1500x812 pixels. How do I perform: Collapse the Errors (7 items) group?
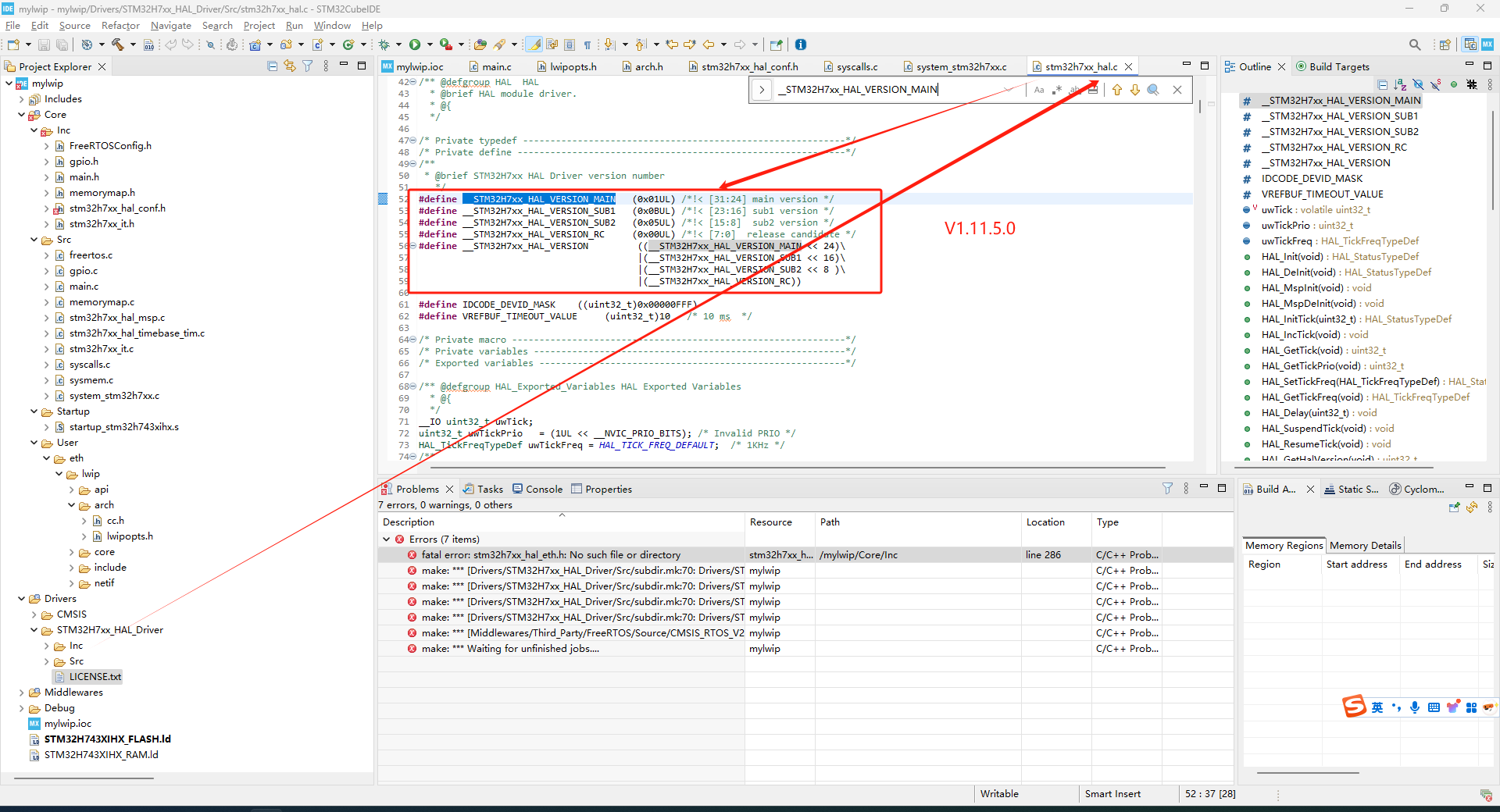coord(387,540)
